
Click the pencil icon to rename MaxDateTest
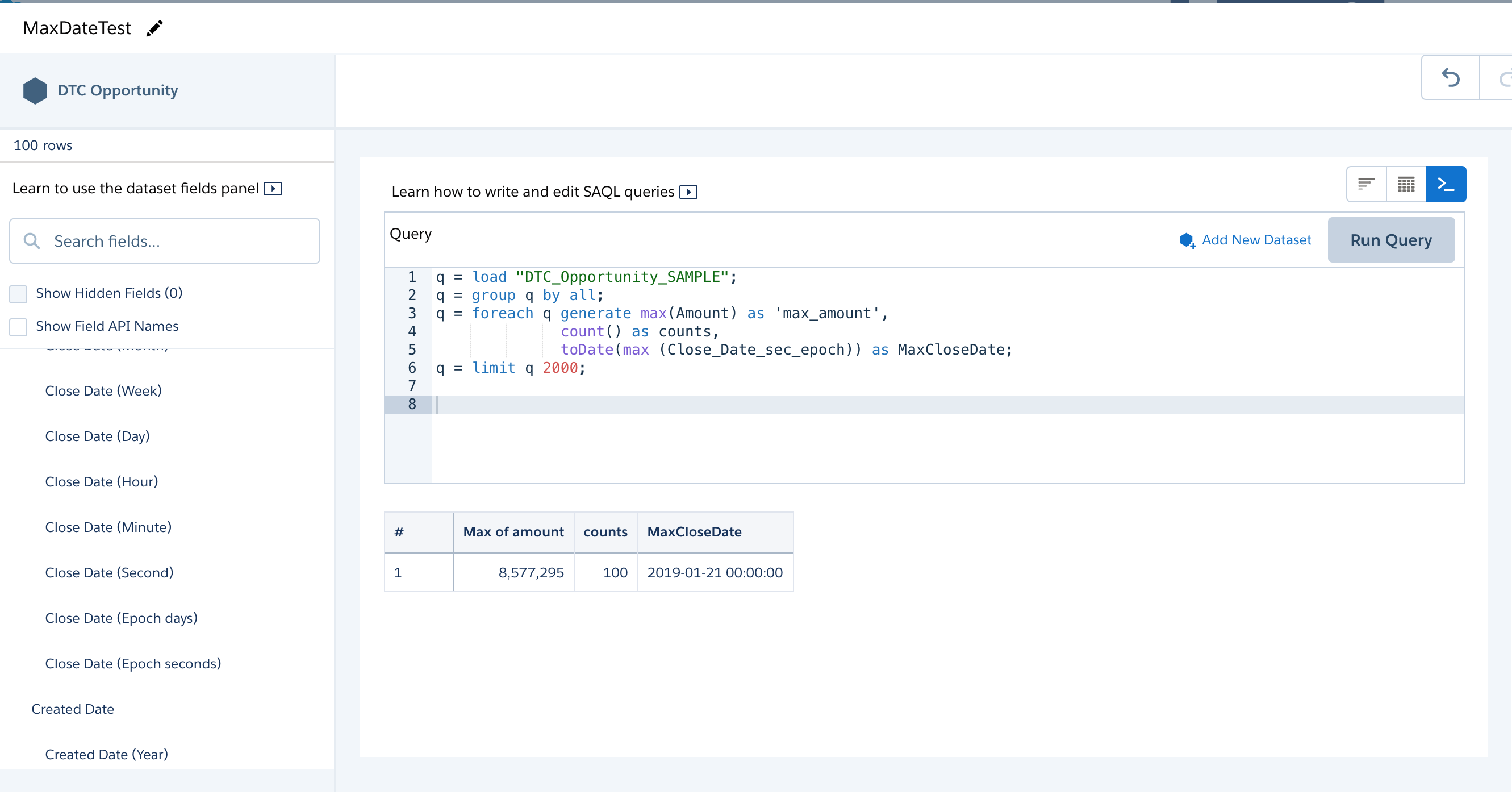[154, 28]
